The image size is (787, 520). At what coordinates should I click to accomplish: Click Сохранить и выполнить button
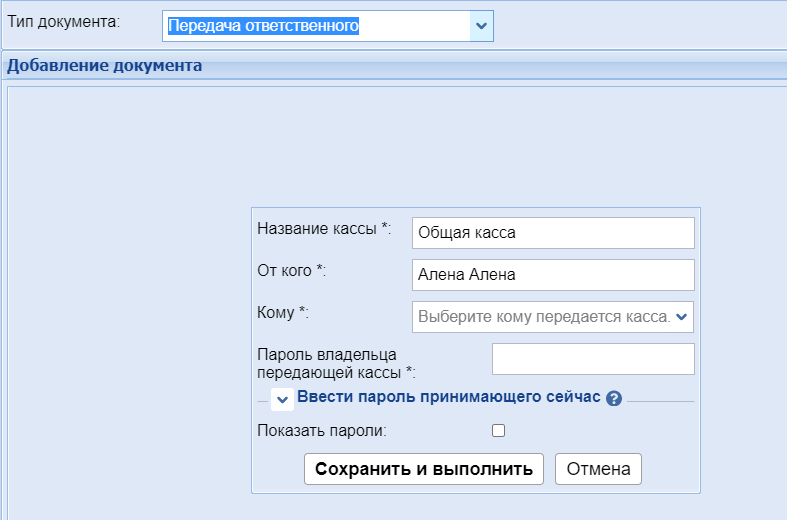point(424,469)
